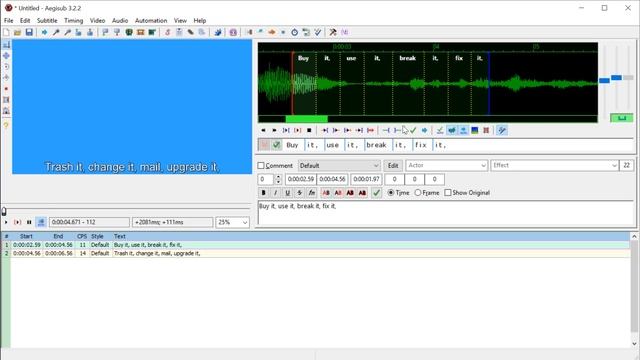Pause the video playback
Screen dimensions: 640x360
pos(29,222)
